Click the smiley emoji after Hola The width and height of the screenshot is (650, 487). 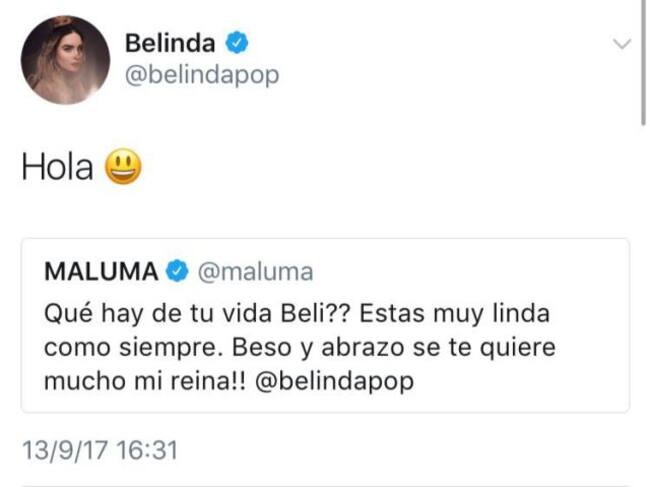(123, 166)
